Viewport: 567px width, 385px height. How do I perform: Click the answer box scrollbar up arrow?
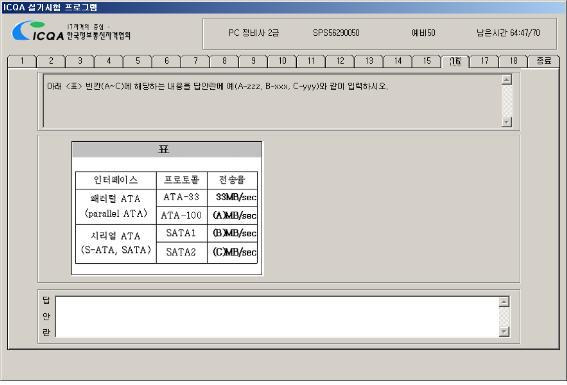(x=504, y=301)
